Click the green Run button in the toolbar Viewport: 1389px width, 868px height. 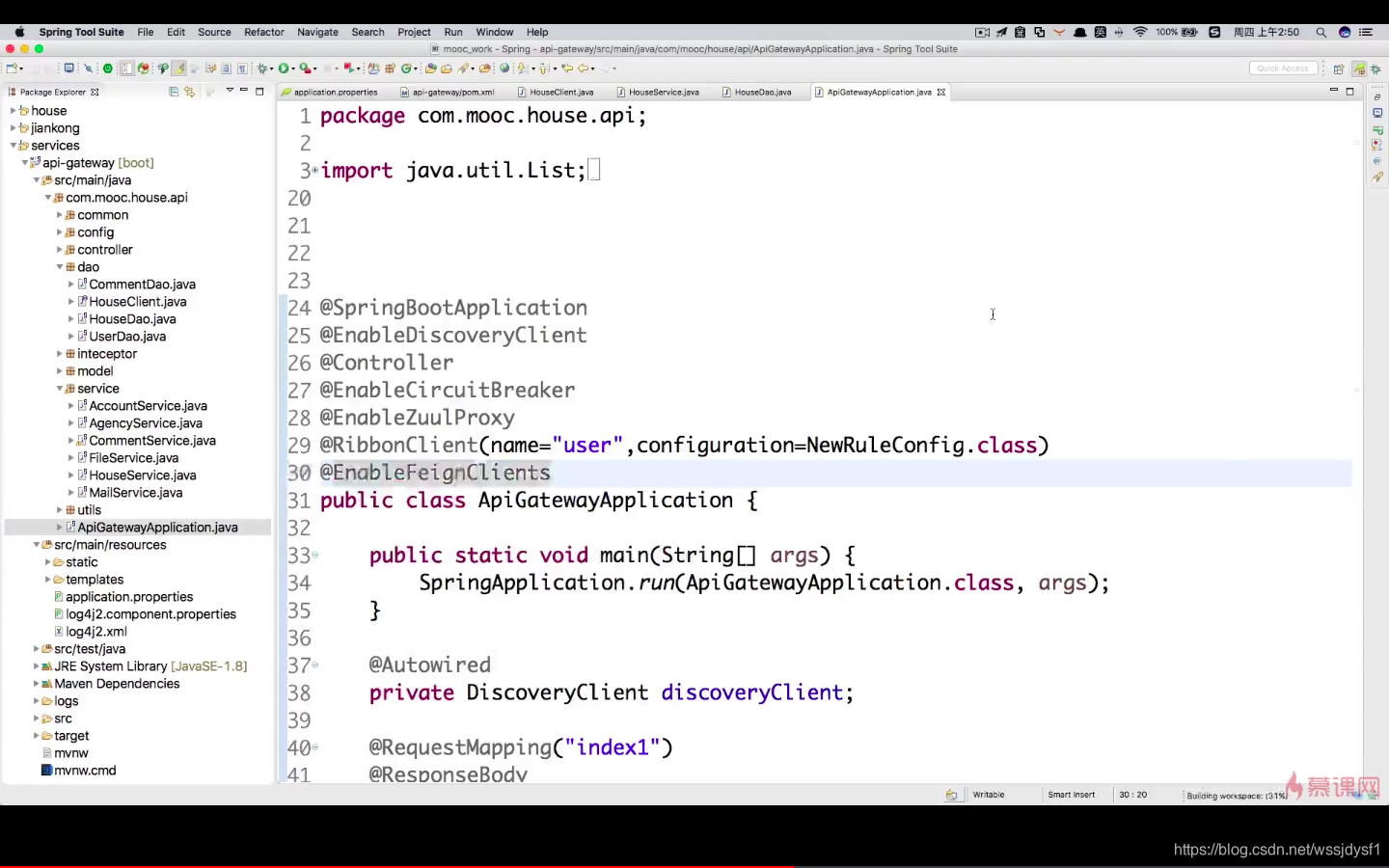283,68
